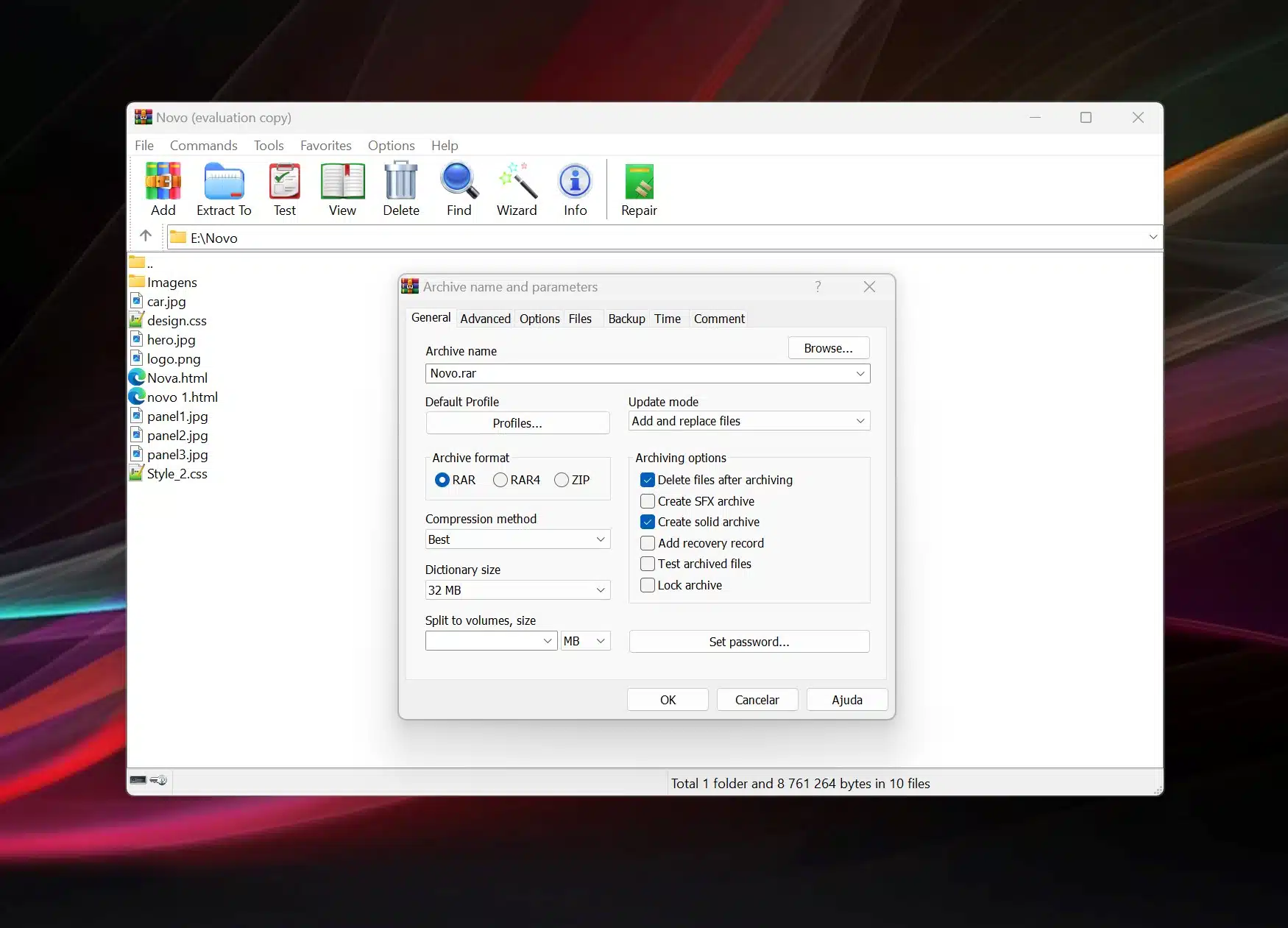Click the Browse... button
Viewport: 1288px width, 928px height.
829,348
